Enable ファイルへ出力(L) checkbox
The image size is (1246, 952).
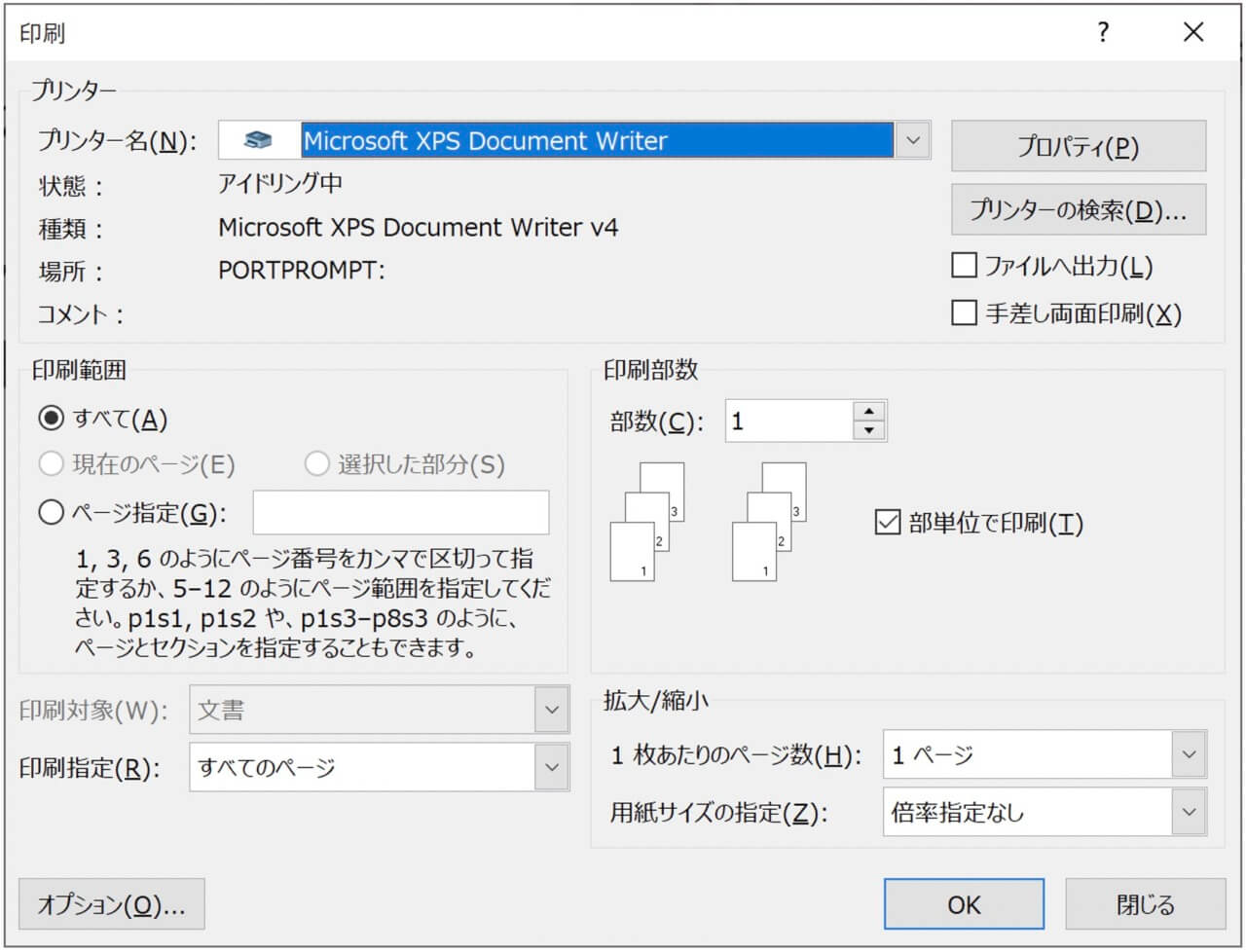964,265
